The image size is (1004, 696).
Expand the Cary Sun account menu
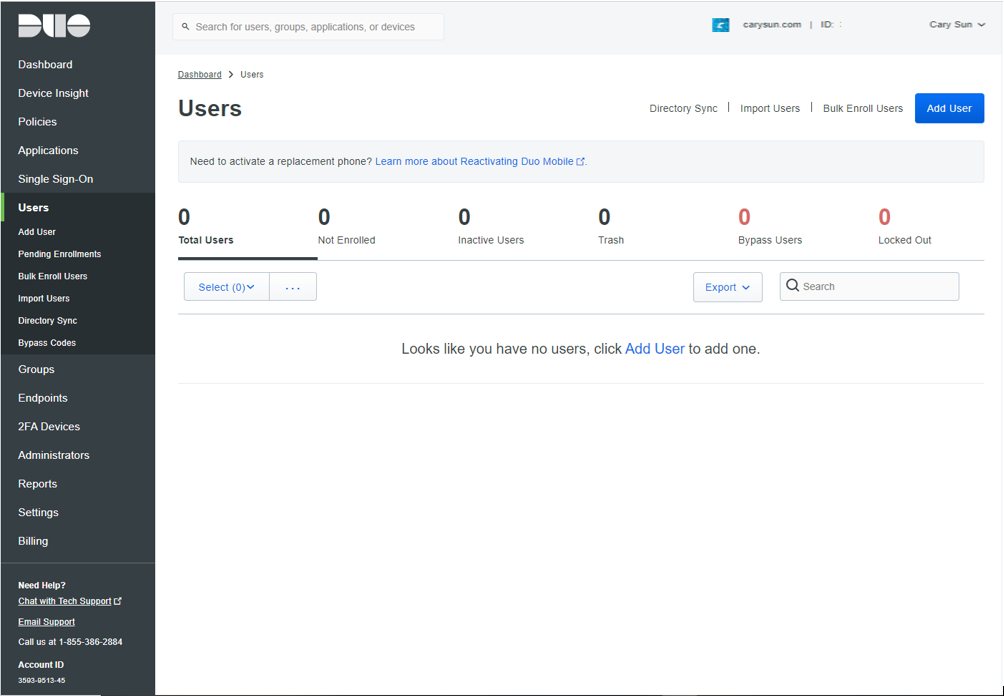pos(956,25)
